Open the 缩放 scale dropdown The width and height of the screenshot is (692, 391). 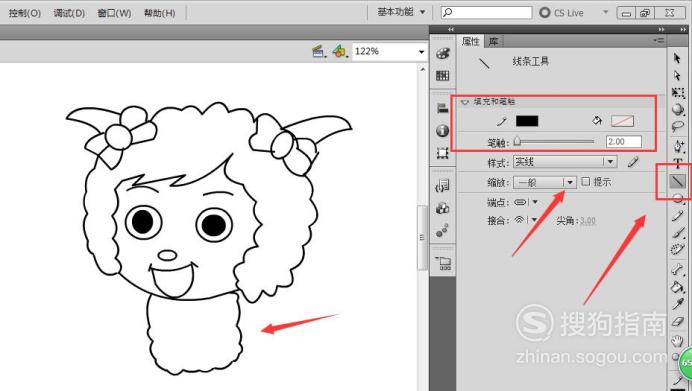pos(545,182)
